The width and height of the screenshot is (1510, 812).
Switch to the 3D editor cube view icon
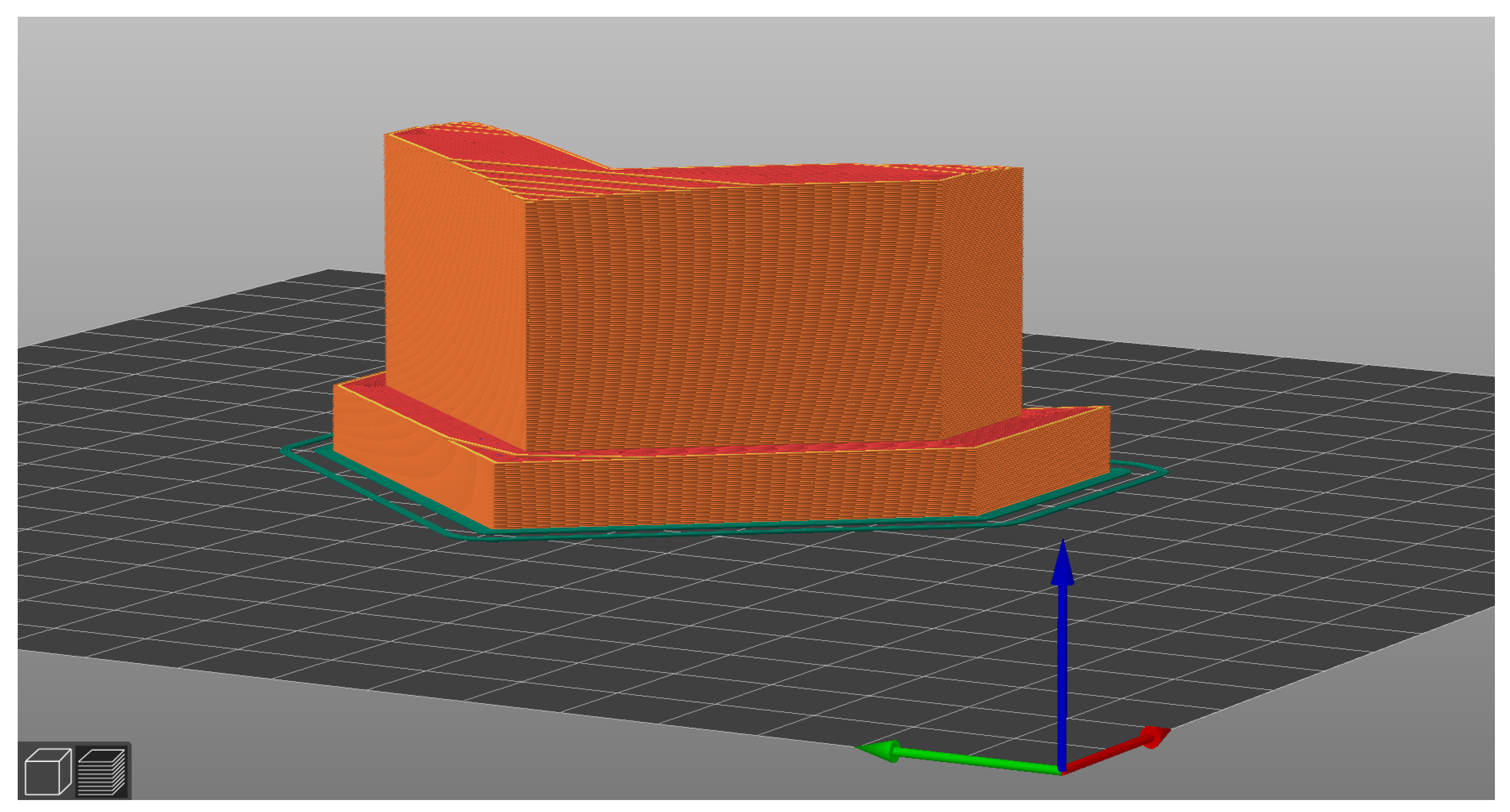point(47,771)
